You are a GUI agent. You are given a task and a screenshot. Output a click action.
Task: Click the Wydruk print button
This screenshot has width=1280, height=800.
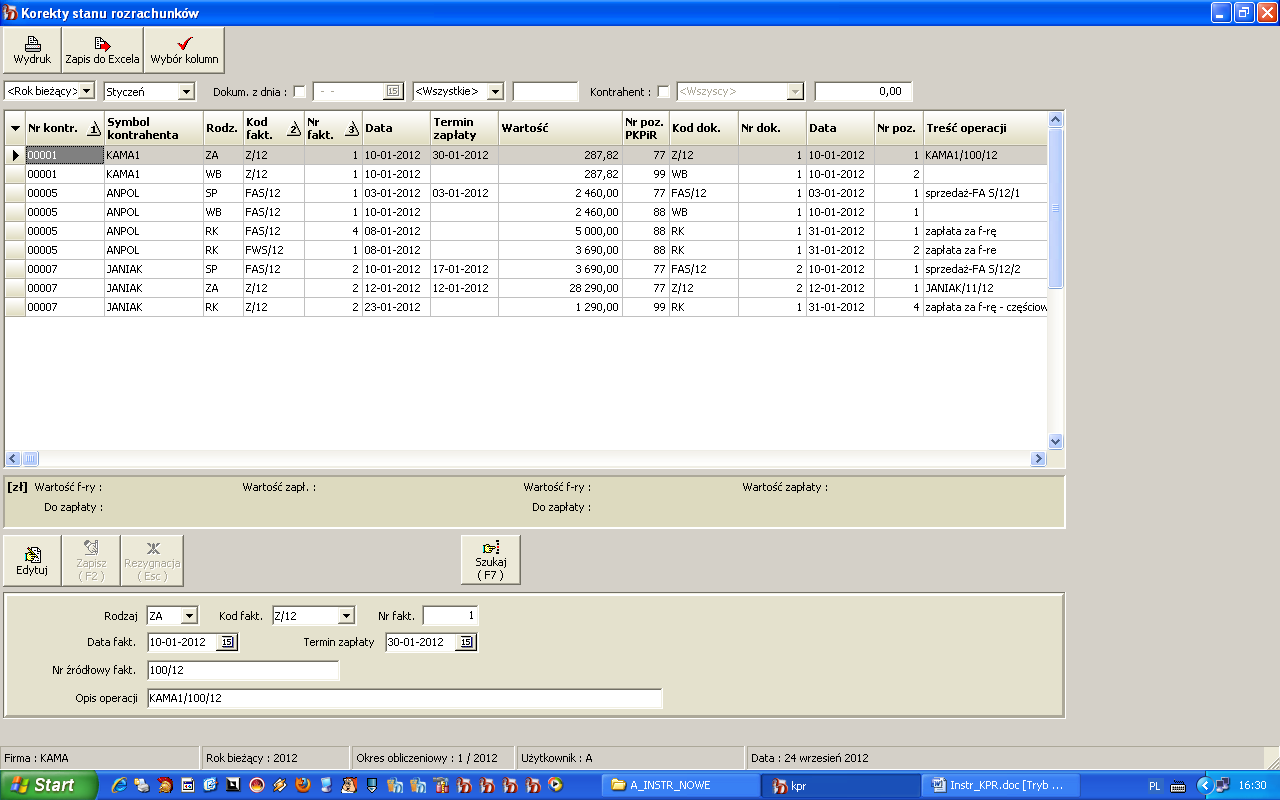[32, 50]
